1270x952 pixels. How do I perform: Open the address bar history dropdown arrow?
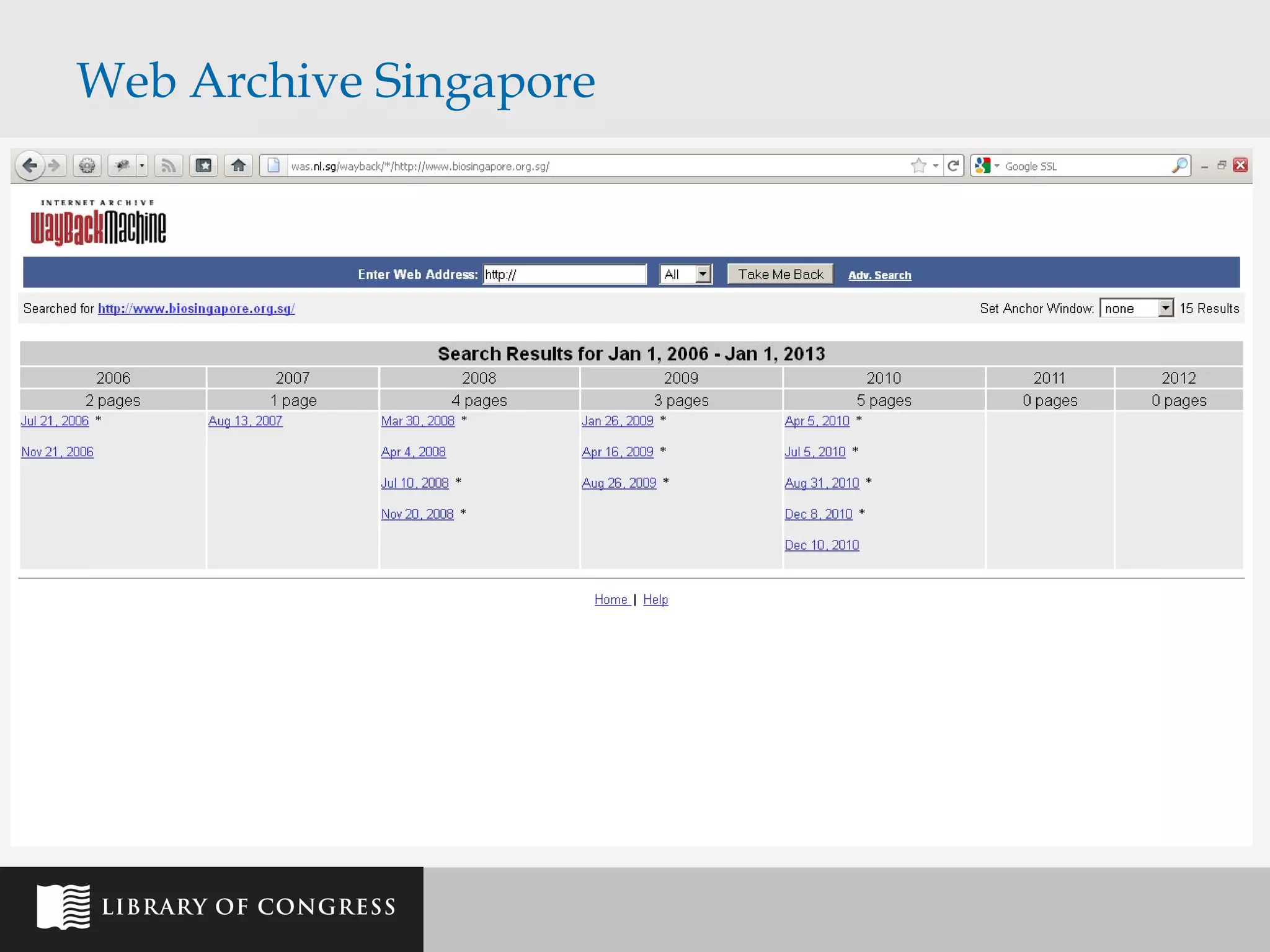pos(935,166)
